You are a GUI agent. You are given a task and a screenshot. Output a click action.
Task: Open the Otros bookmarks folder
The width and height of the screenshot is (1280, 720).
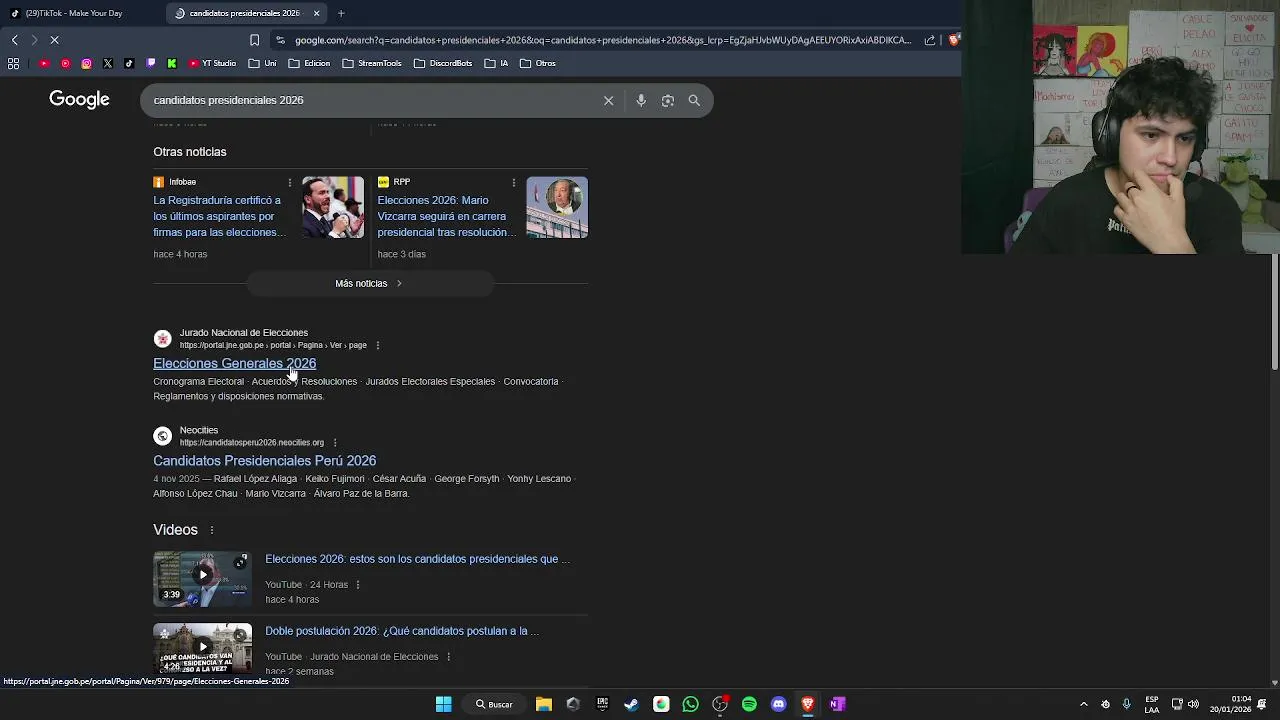(537, 63)
